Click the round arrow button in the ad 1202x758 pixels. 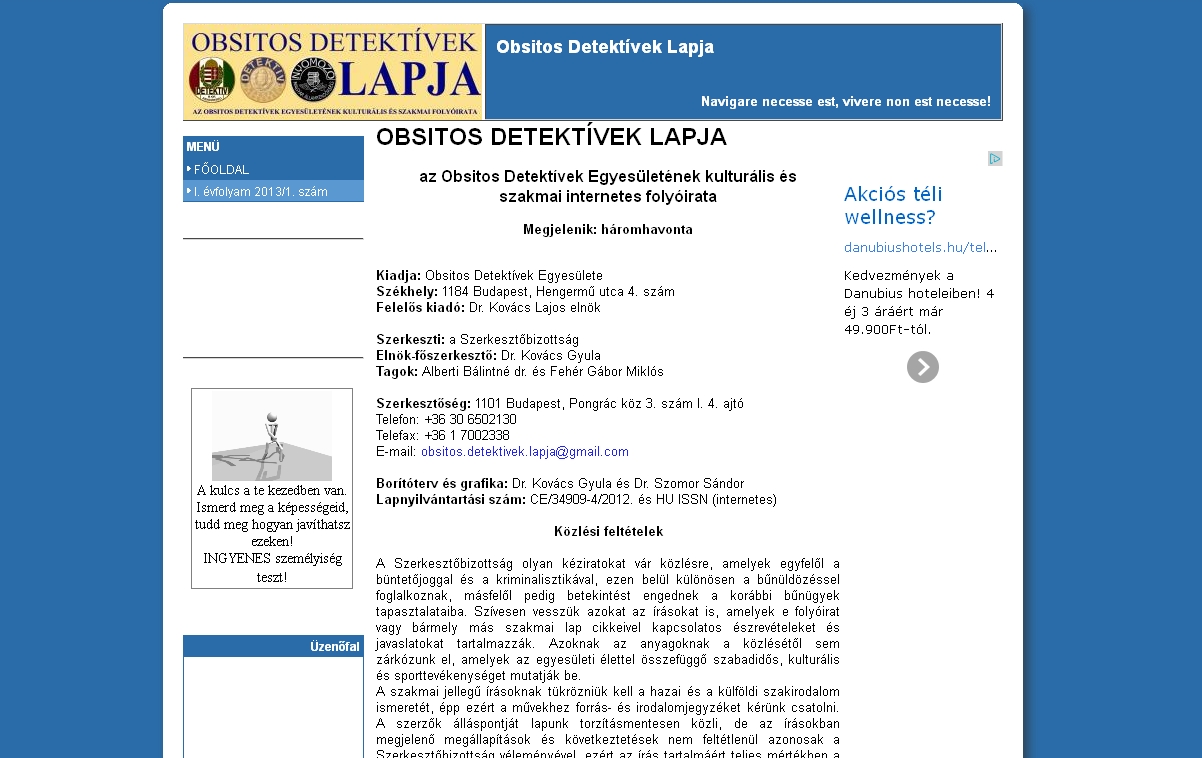coord(923,367)
